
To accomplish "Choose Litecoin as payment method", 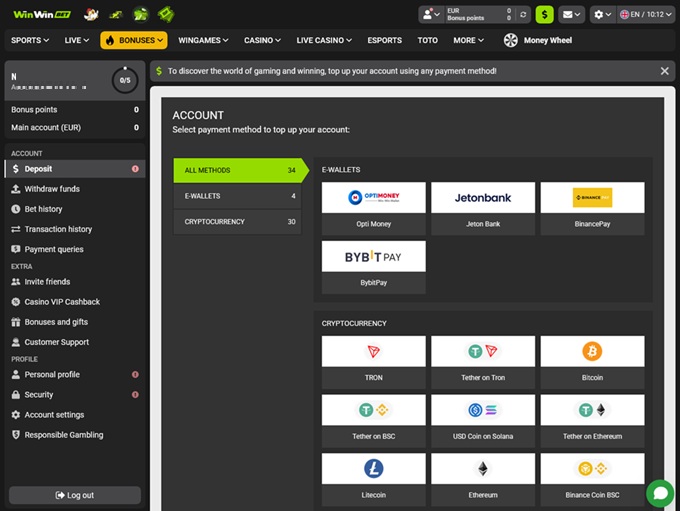I will click(374, 475).
